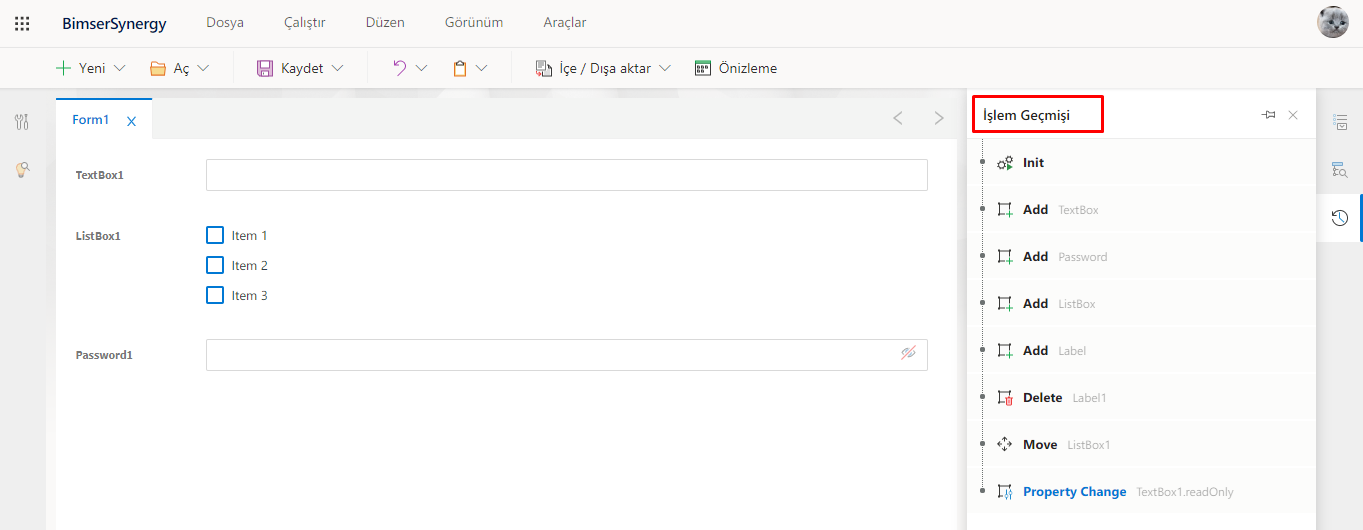Open the toolbox icon in left sidebar
This screenshot has height=530, width=1363.
[22, 122]
